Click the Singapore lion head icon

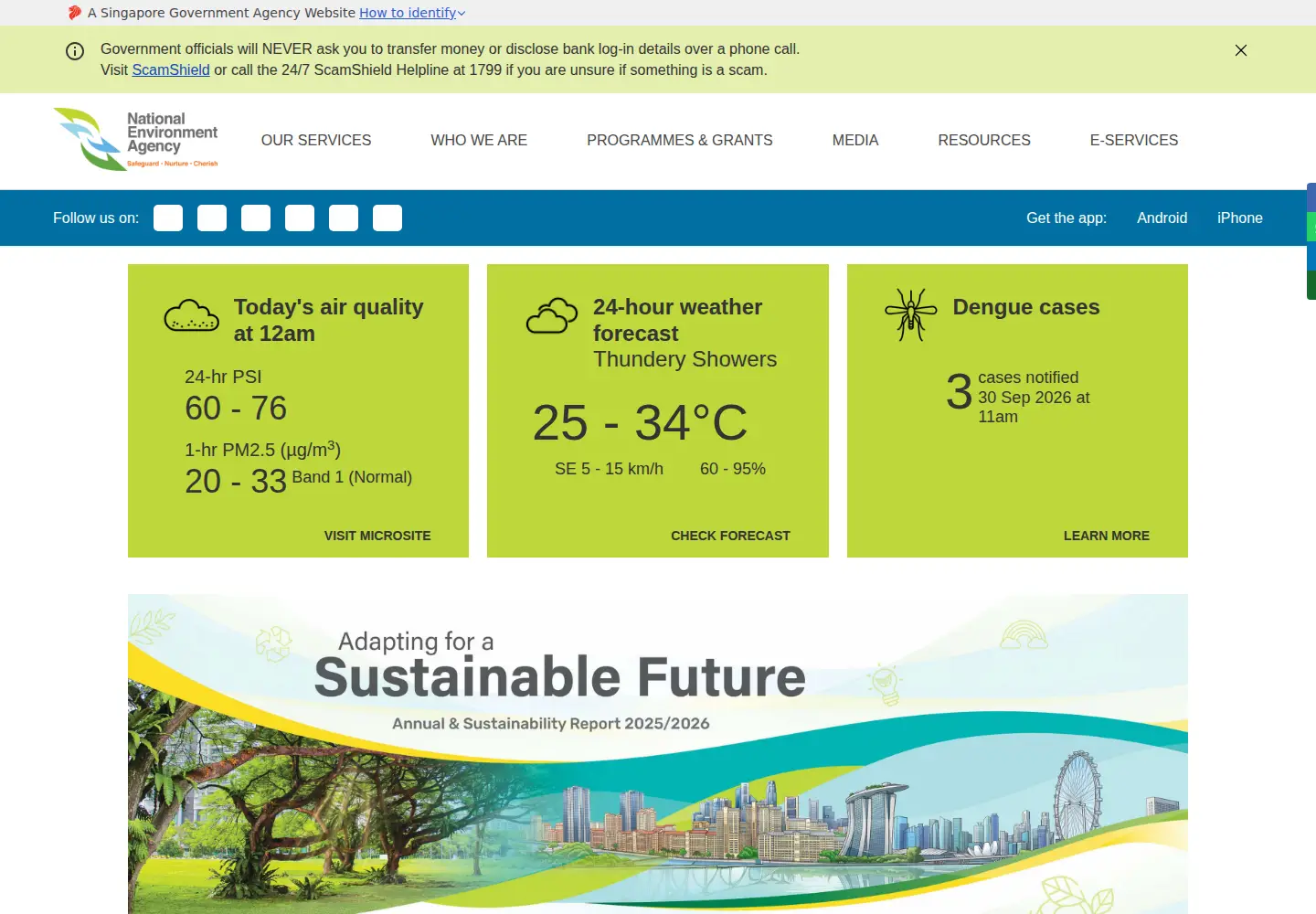[75, 13]
